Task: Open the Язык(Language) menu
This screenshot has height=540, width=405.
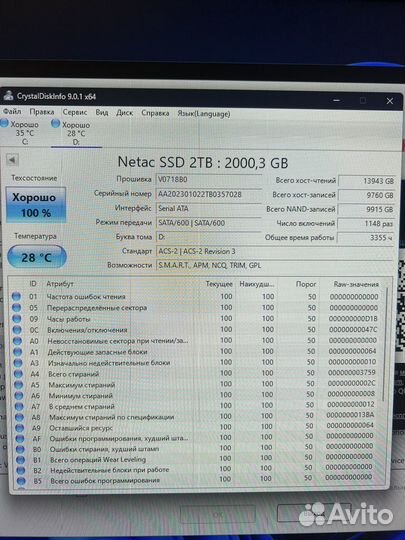Action: [x=204, y=114]
